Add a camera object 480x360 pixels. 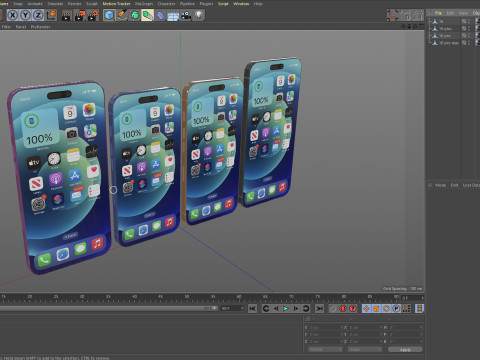click(x=186, y=16)
